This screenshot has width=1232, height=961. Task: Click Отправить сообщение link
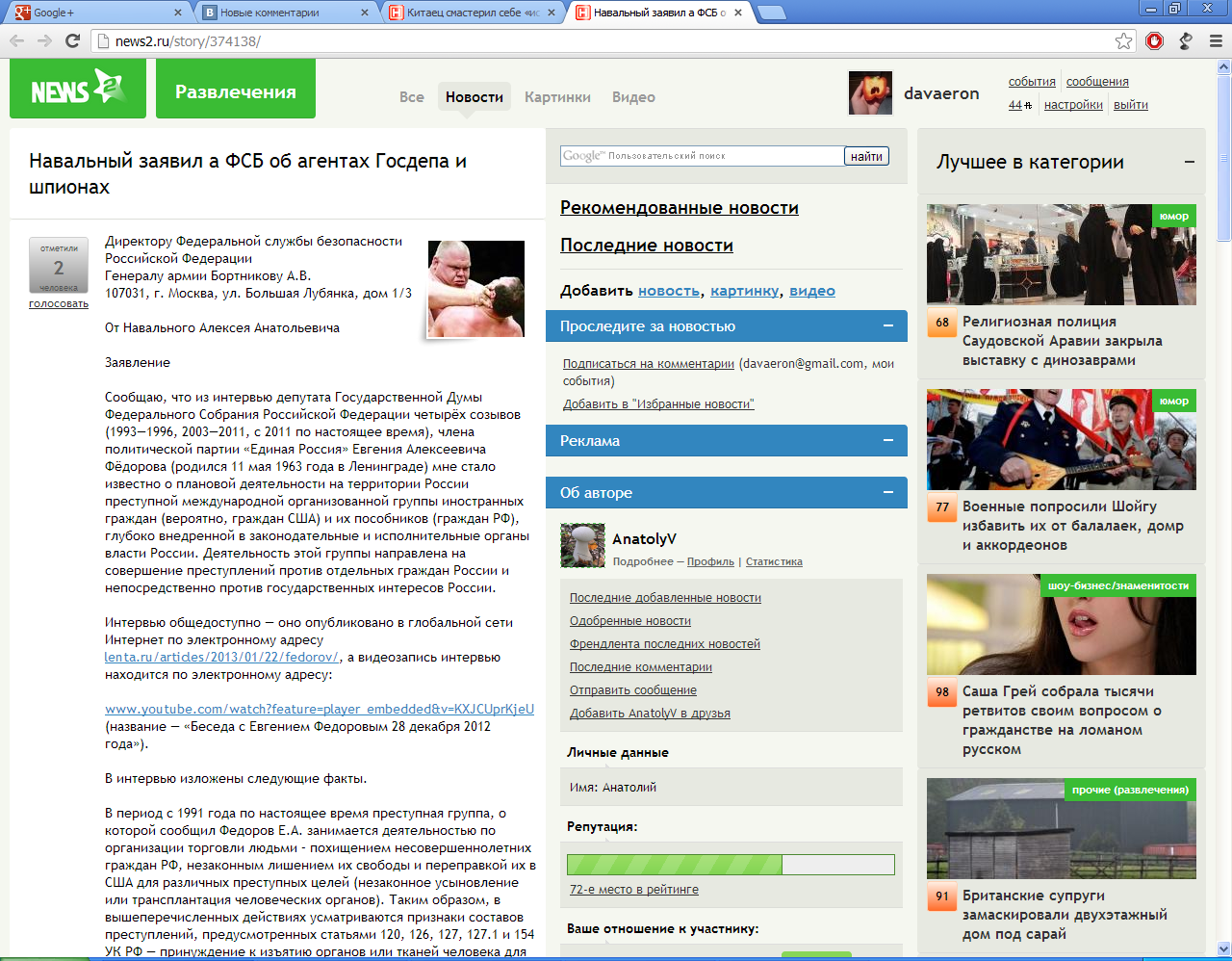633,690
